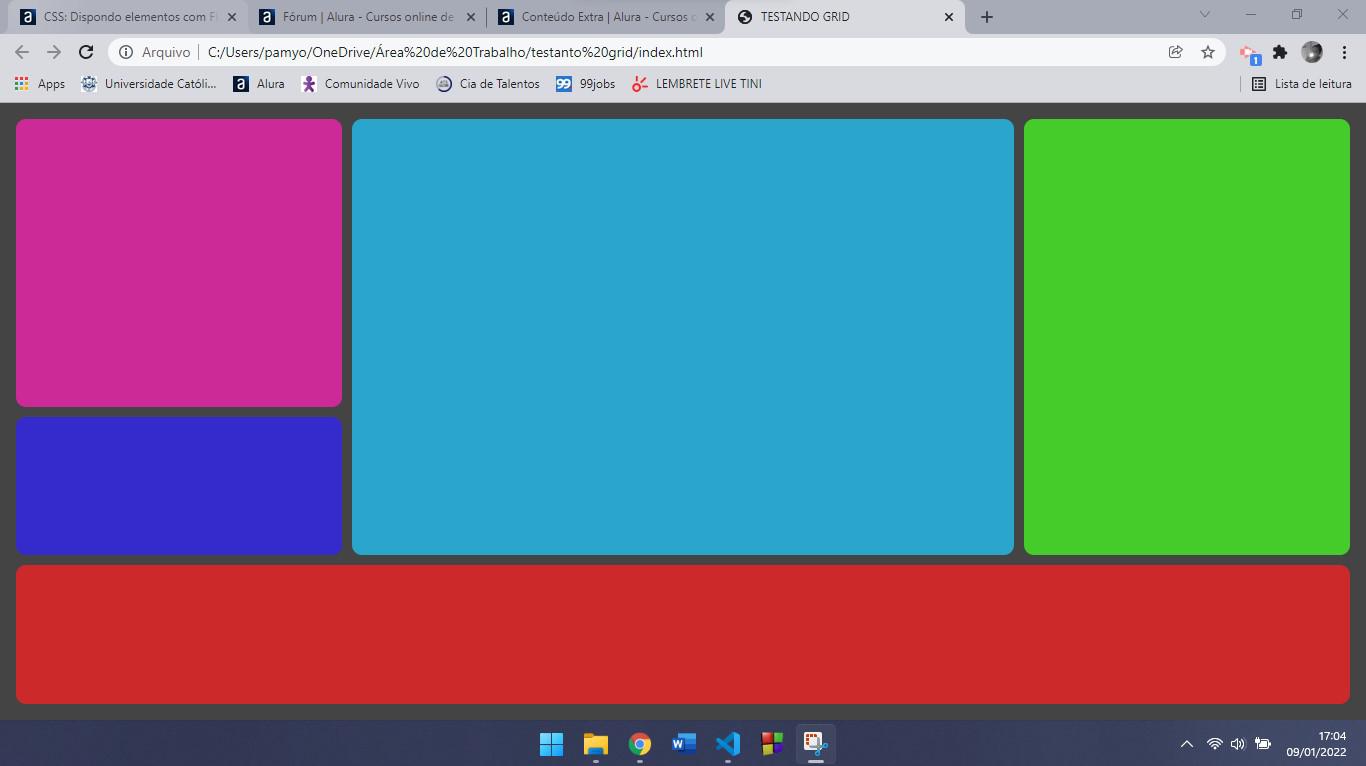This screenshot has width=1366, height=766.
Task: Open the Comunidade Vivo bookmark
Action: click(x=360, y=84)
